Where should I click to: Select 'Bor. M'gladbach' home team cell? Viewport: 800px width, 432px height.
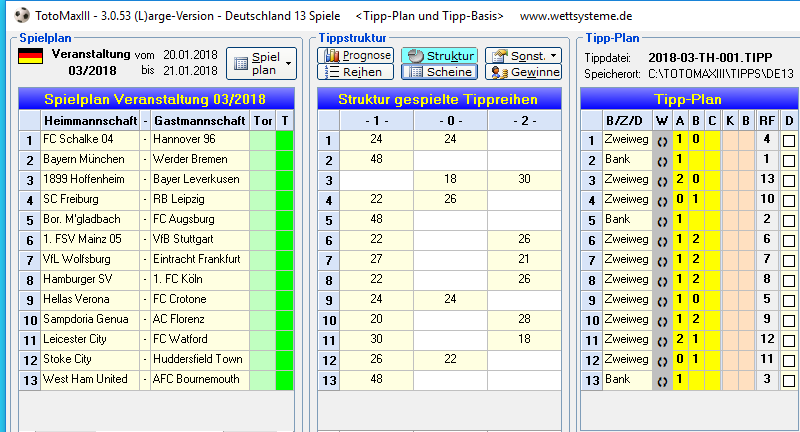point(90,220)
